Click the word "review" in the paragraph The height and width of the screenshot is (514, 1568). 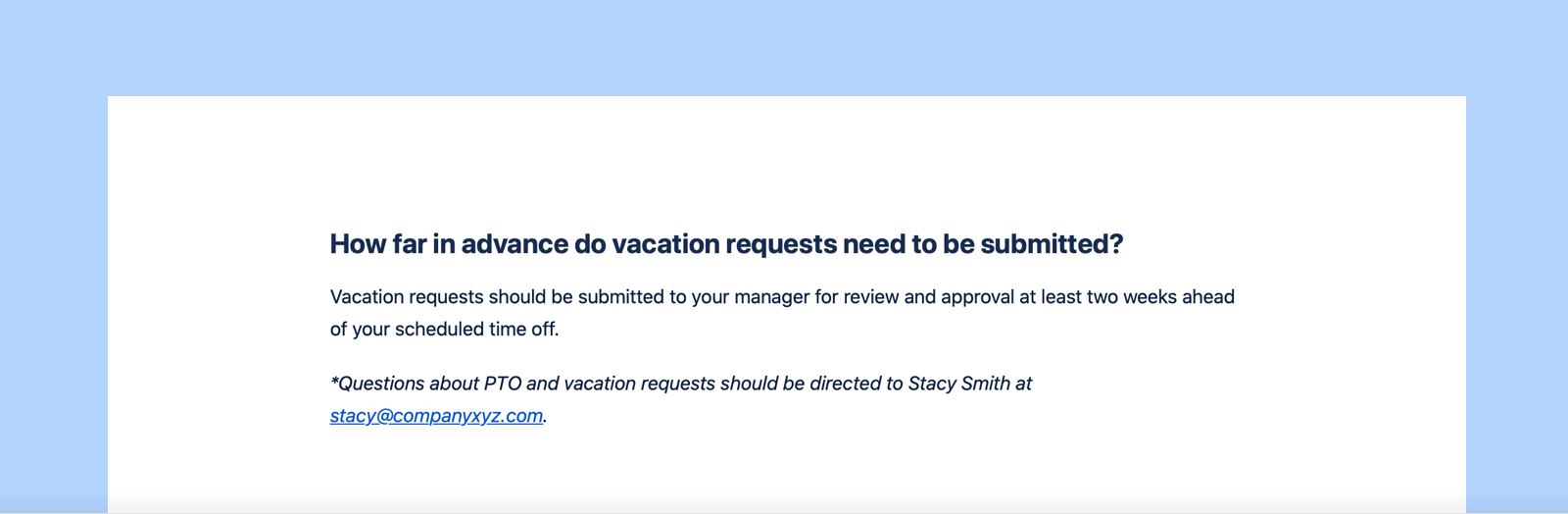pos(871,297)
